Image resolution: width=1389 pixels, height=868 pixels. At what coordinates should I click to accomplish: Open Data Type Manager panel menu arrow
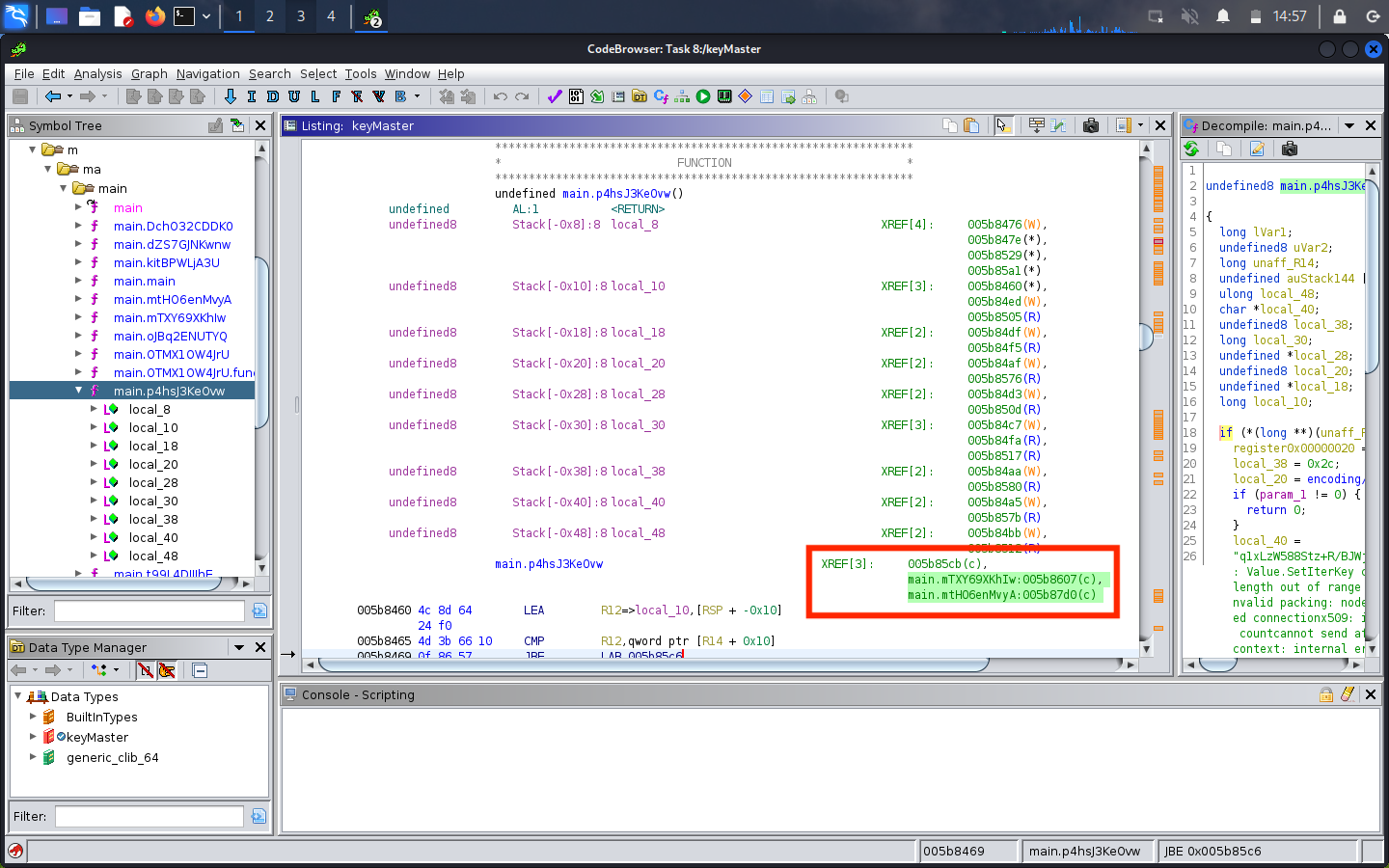(239, 647)
